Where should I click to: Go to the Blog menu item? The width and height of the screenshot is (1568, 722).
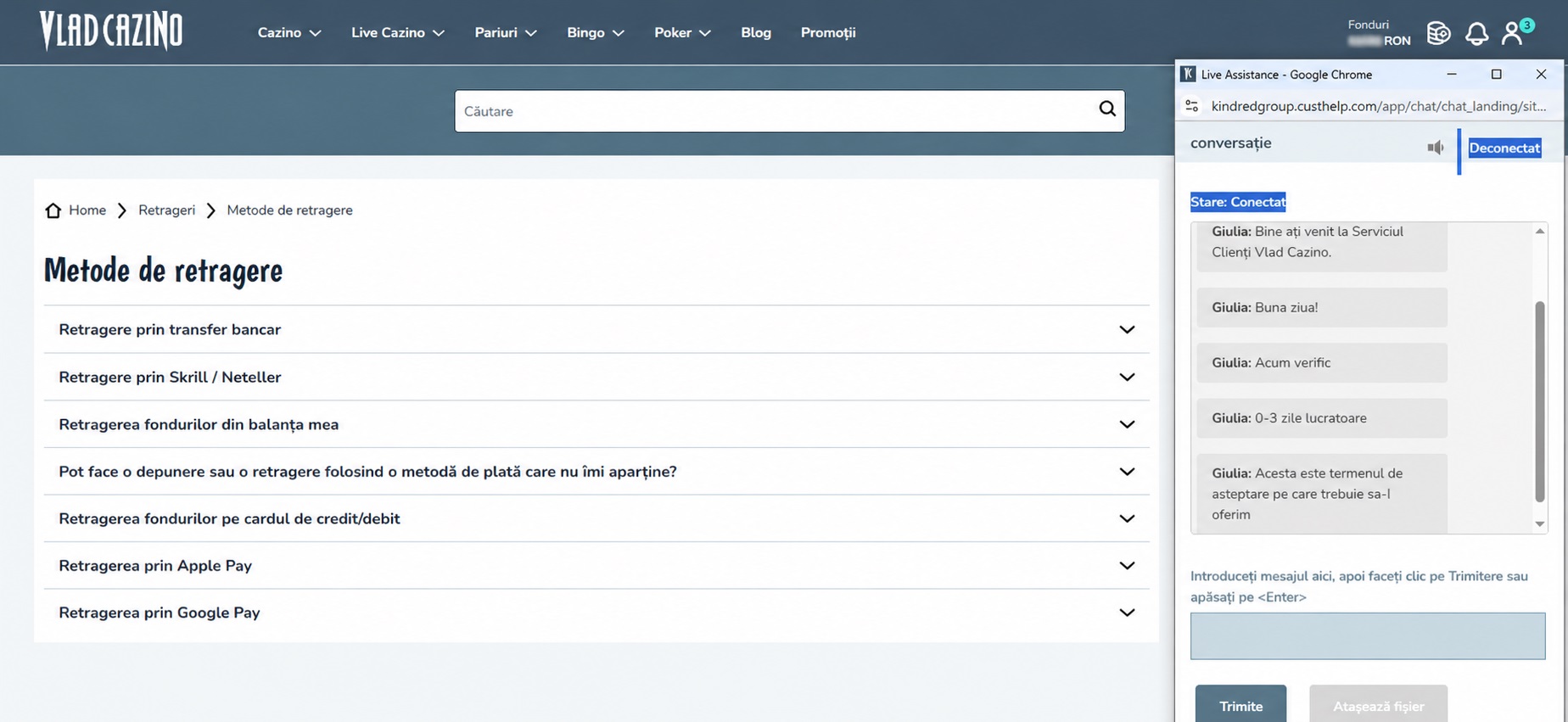pos(756,32)
